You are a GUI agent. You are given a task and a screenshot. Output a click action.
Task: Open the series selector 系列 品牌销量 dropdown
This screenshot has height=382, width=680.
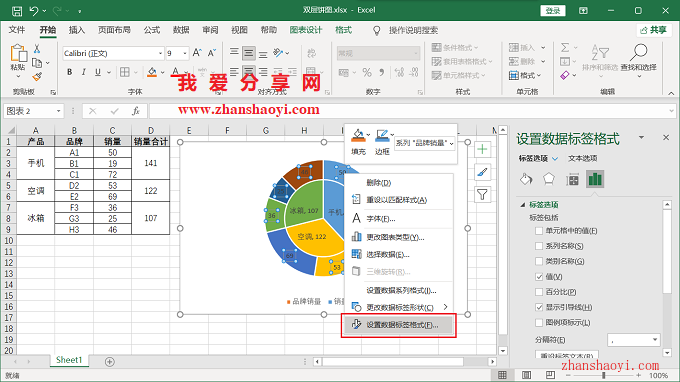451,143
